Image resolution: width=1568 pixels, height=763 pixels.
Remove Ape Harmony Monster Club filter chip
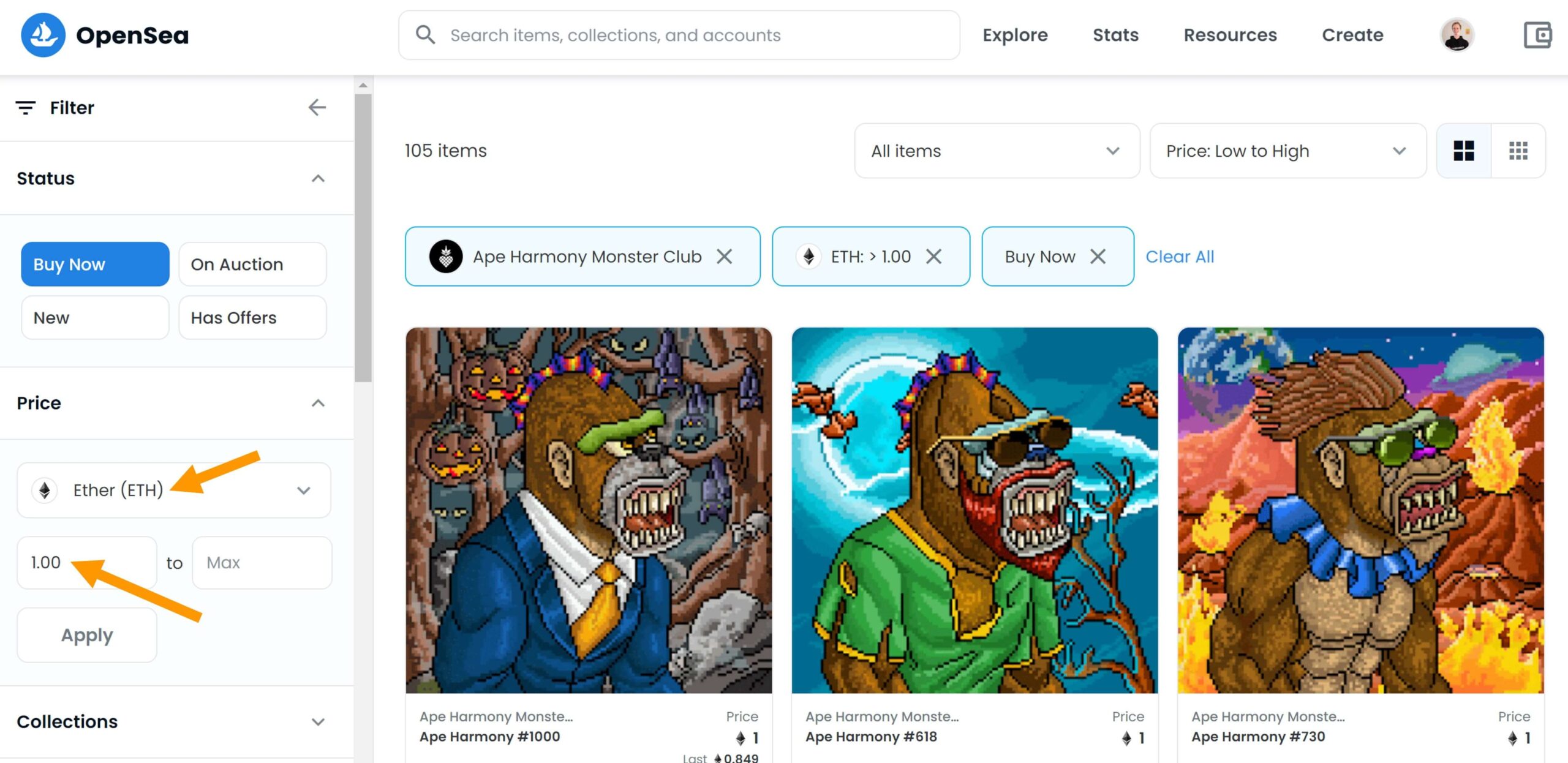click(x=725, y=257)
